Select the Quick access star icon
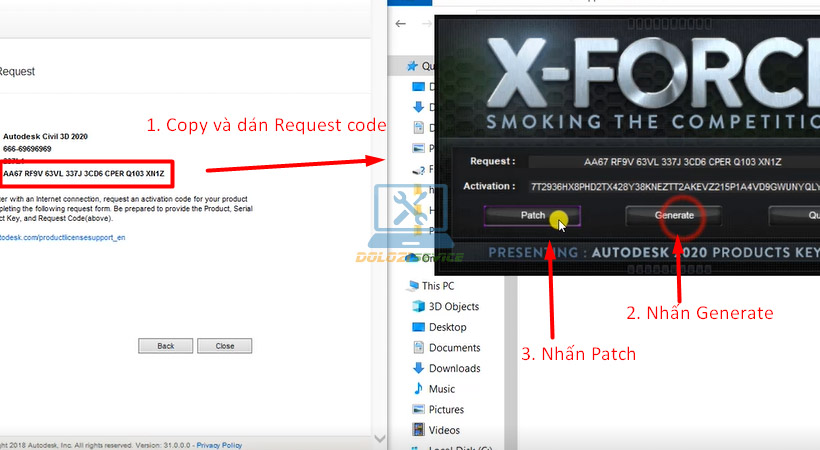This screenshot has width=820, height=450. pyautogui.click(x=412, y=66)
